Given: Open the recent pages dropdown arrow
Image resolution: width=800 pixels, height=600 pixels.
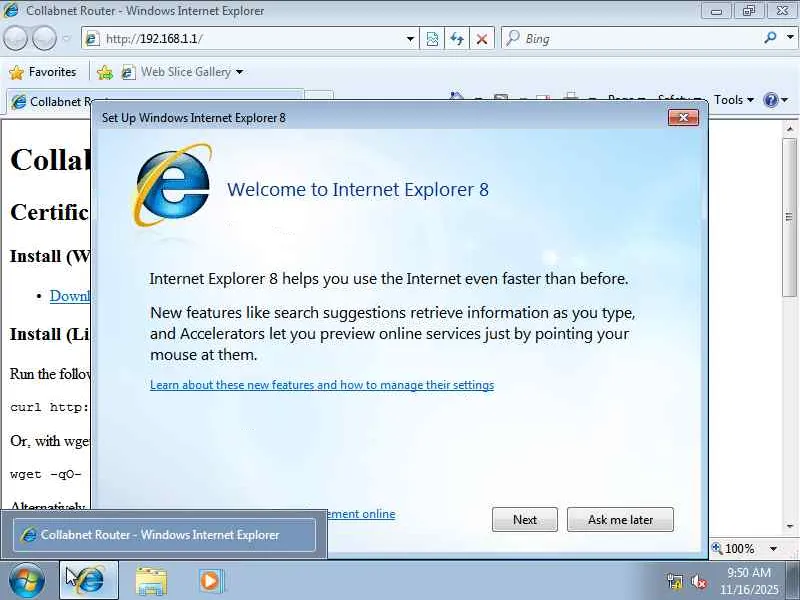Looking at the screenshot, I should [66, 38].
